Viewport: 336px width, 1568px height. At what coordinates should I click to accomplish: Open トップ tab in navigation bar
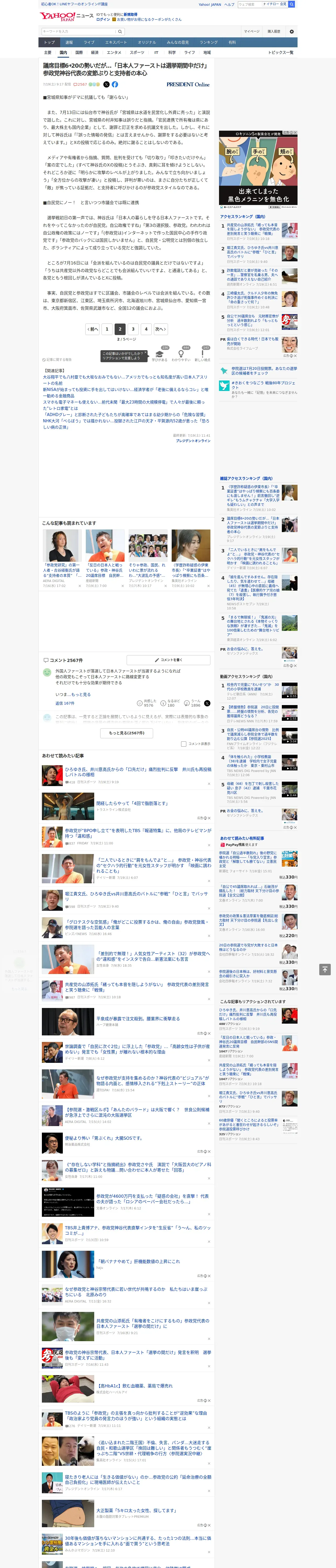point(49,43)
